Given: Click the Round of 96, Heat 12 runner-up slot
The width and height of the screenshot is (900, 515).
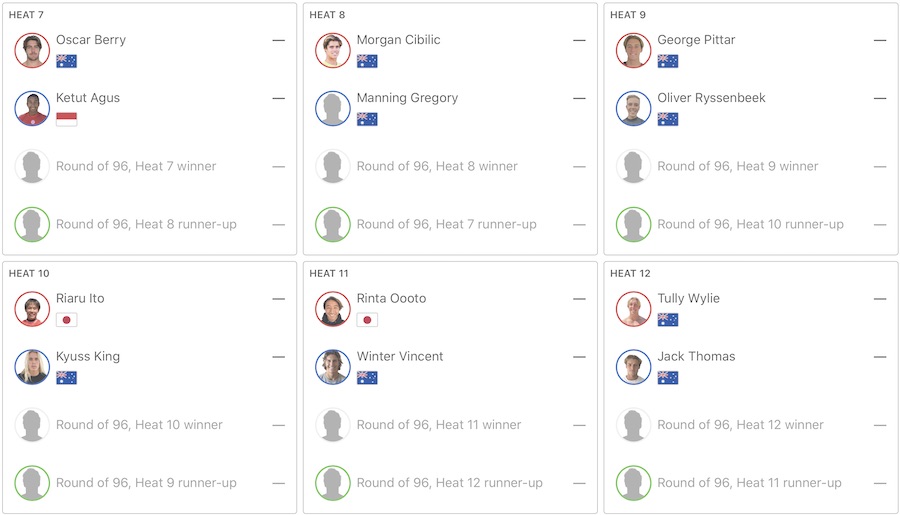Looking at the screenshot, I should (449, 483).
